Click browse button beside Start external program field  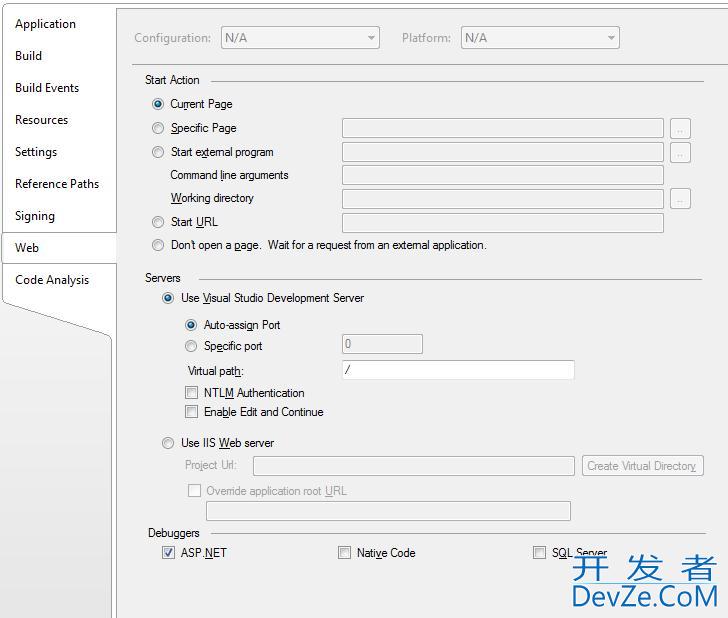coord(680,153)
